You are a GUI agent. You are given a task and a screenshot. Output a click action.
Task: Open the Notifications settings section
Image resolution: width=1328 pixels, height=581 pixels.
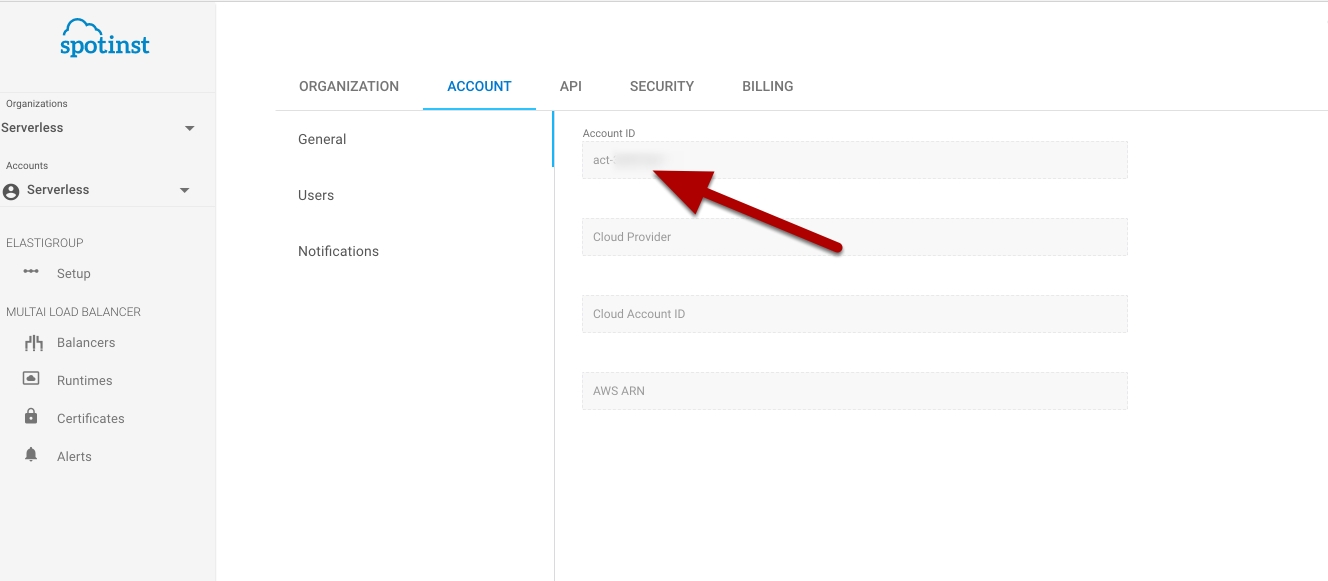pyautogui.click(x=338, y=251)
